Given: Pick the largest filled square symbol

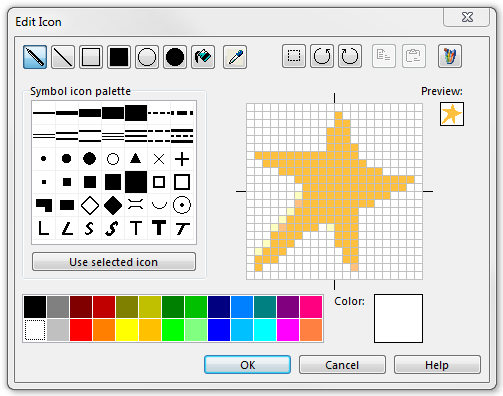Looking at the screenshot, I should point(136,182).
